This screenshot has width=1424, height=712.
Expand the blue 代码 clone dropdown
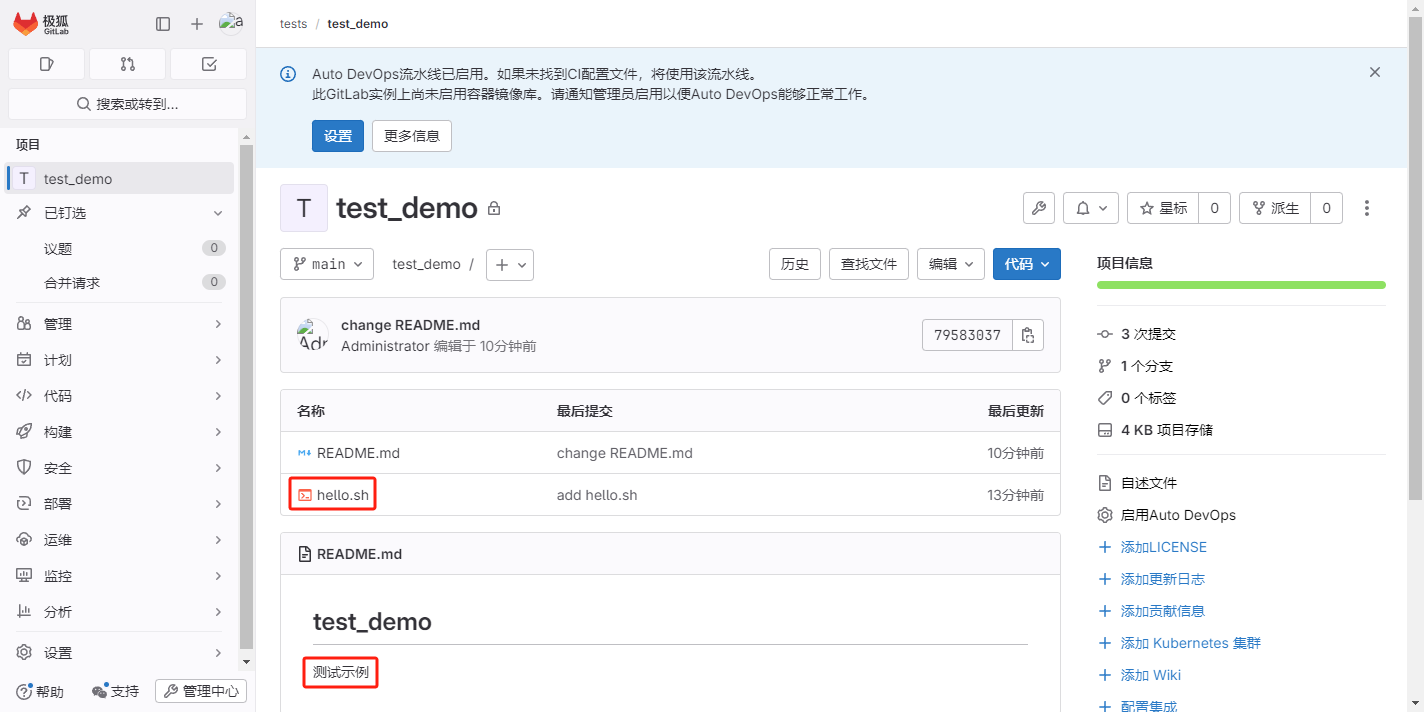pyautogui.click(x=1026, y=264)
